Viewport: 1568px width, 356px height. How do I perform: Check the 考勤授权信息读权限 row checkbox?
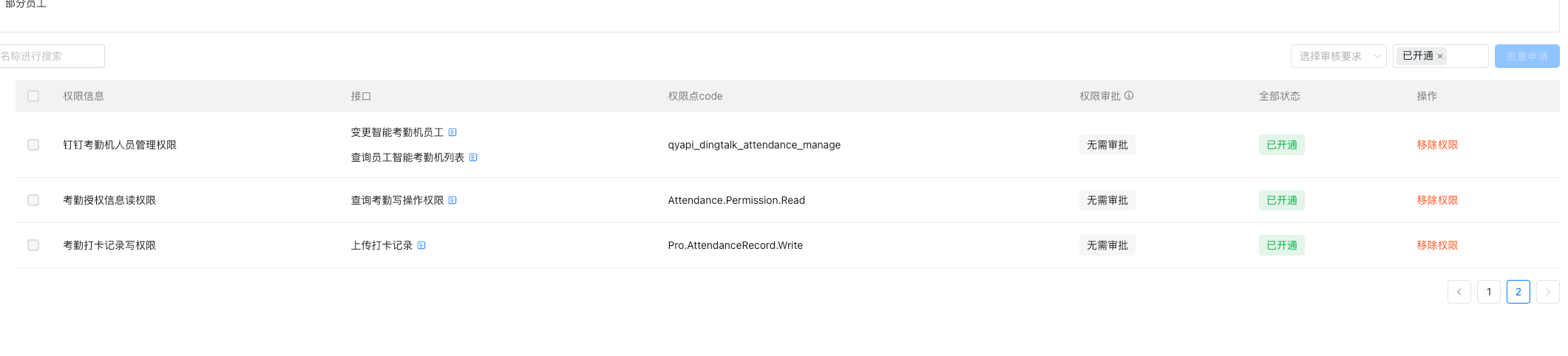[33, 200]
